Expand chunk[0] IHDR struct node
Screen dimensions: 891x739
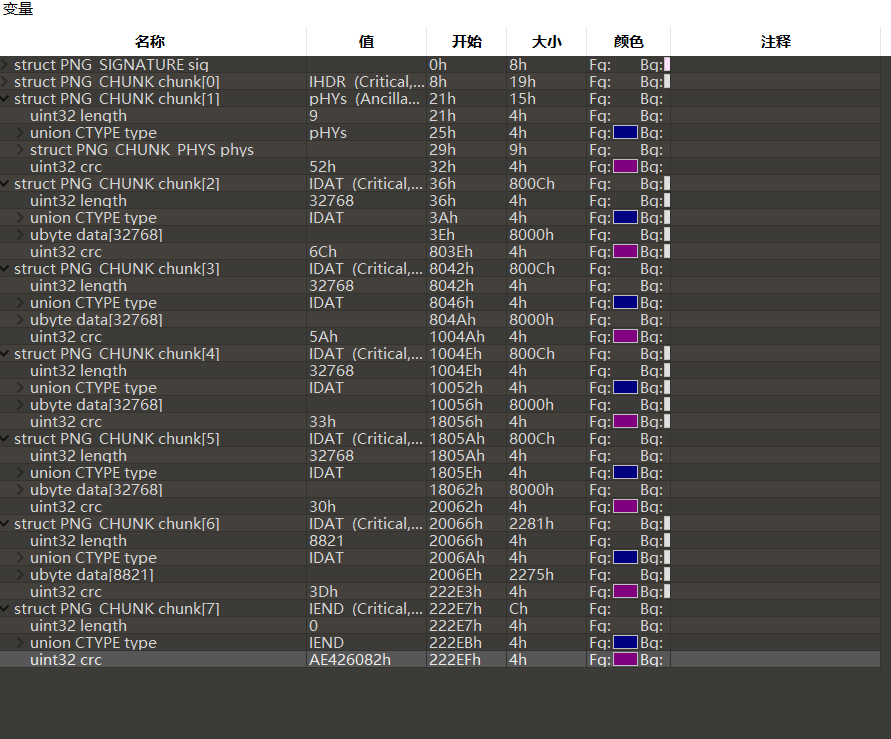tap(5, 82)
